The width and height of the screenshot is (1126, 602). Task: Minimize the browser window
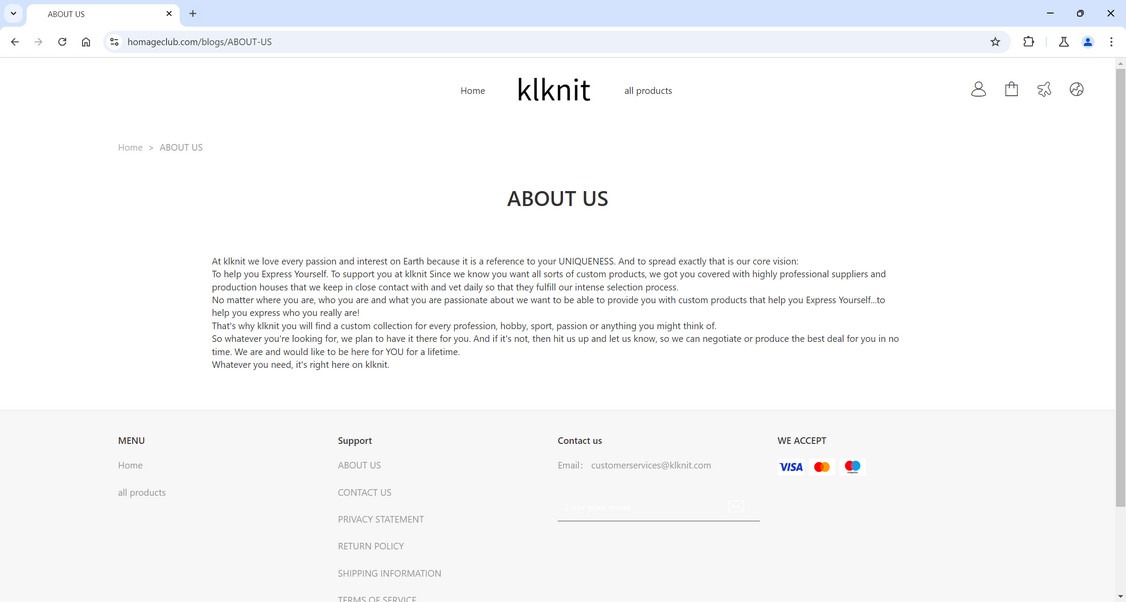coord(1050,14)
